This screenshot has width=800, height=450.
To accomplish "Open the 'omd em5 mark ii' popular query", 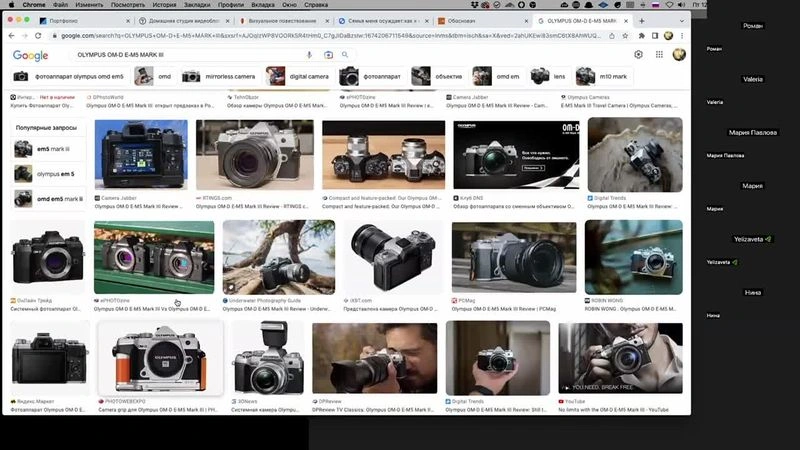I will click(48, 199).
